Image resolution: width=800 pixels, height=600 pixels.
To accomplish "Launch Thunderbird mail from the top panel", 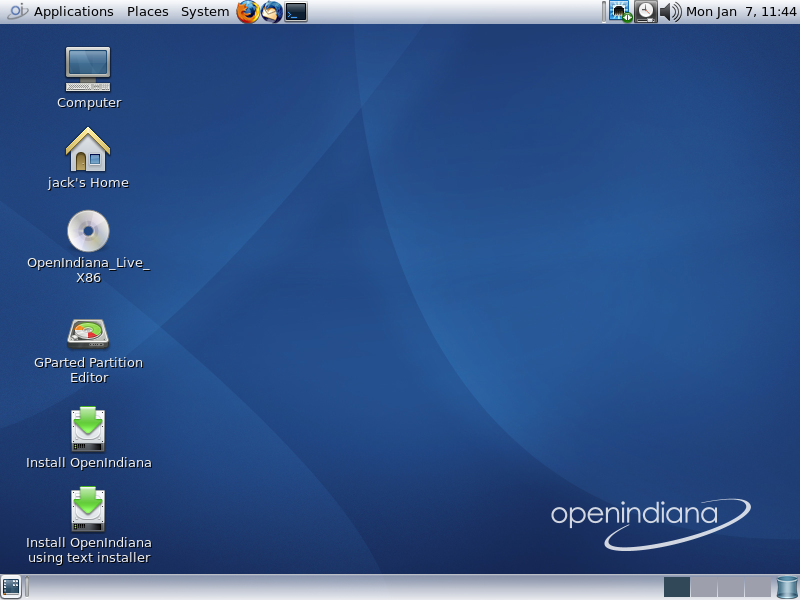I will click(x=271, y=12).
